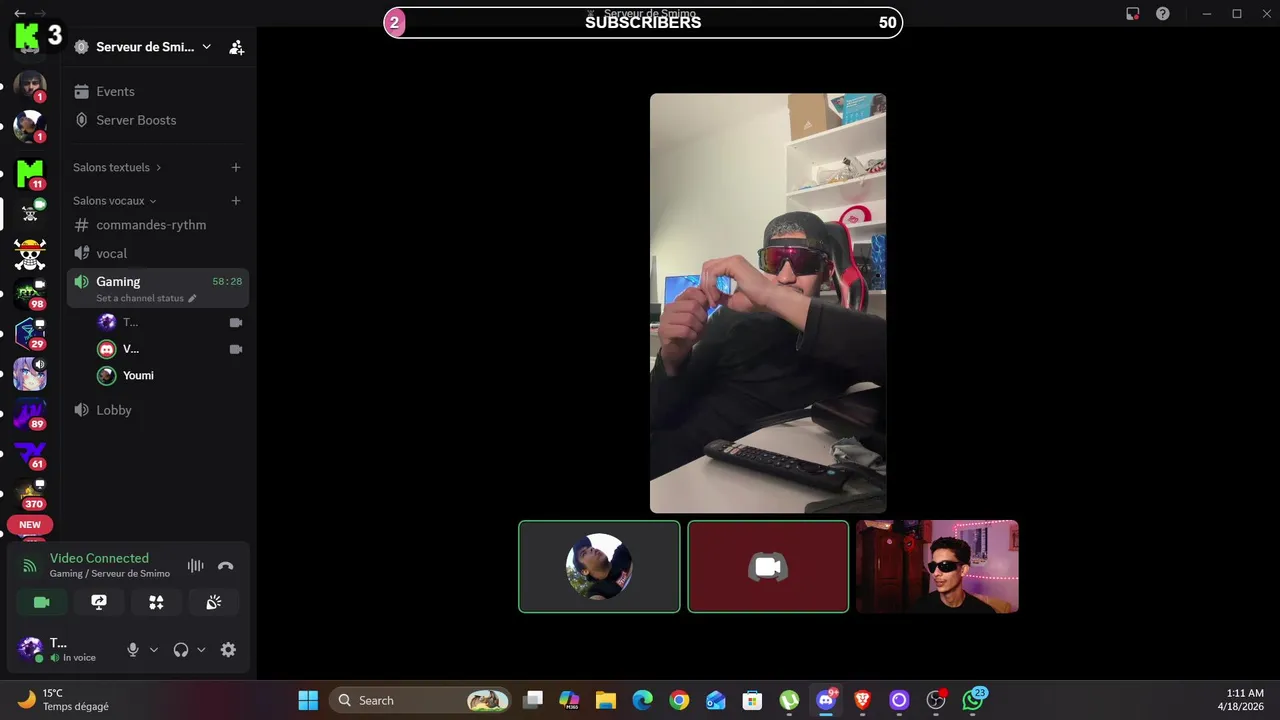The width and height of the screenshot is (1280, 720).
Task: Turn off camera with green video button
Action: coord(42,602)
